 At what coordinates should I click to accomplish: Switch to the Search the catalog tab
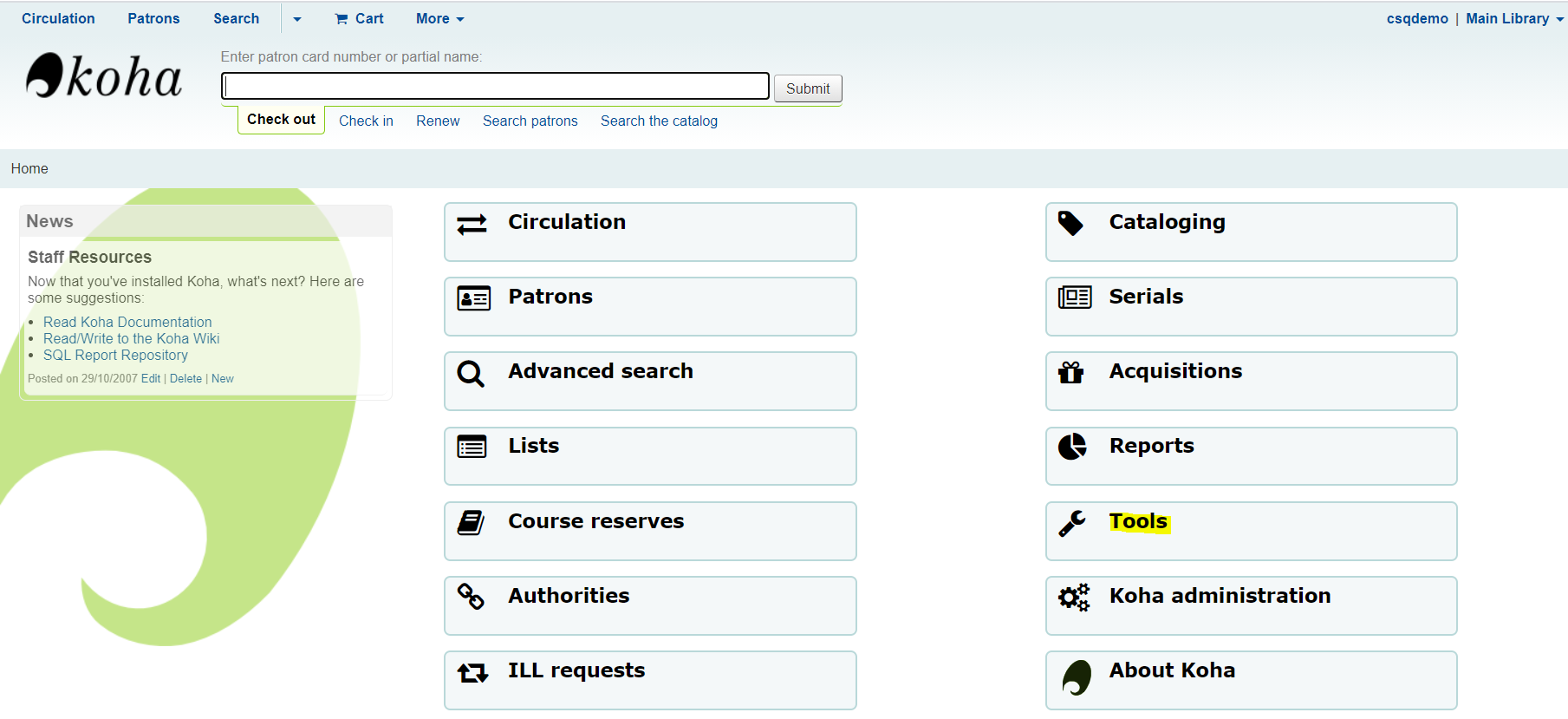click(x=659, y=121)
